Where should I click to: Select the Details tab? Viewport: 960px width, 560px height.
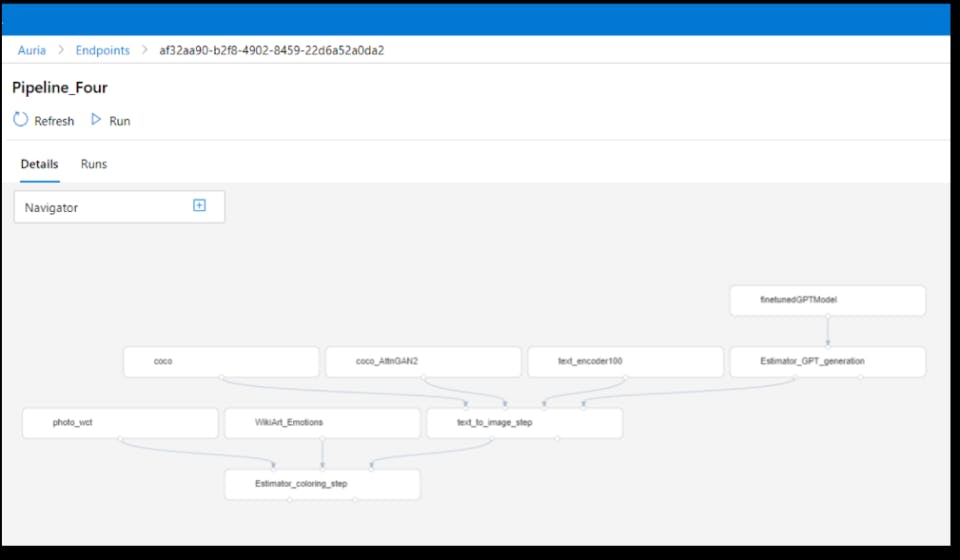[39, 164]
